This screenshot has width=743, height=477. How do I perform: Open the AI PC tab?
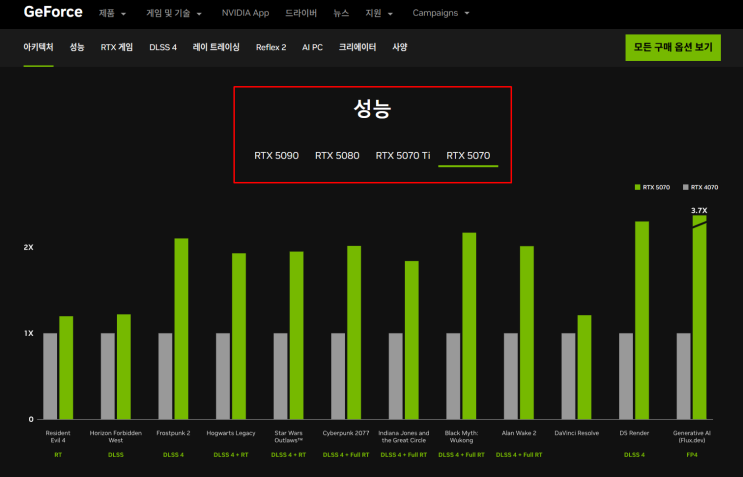312,47
